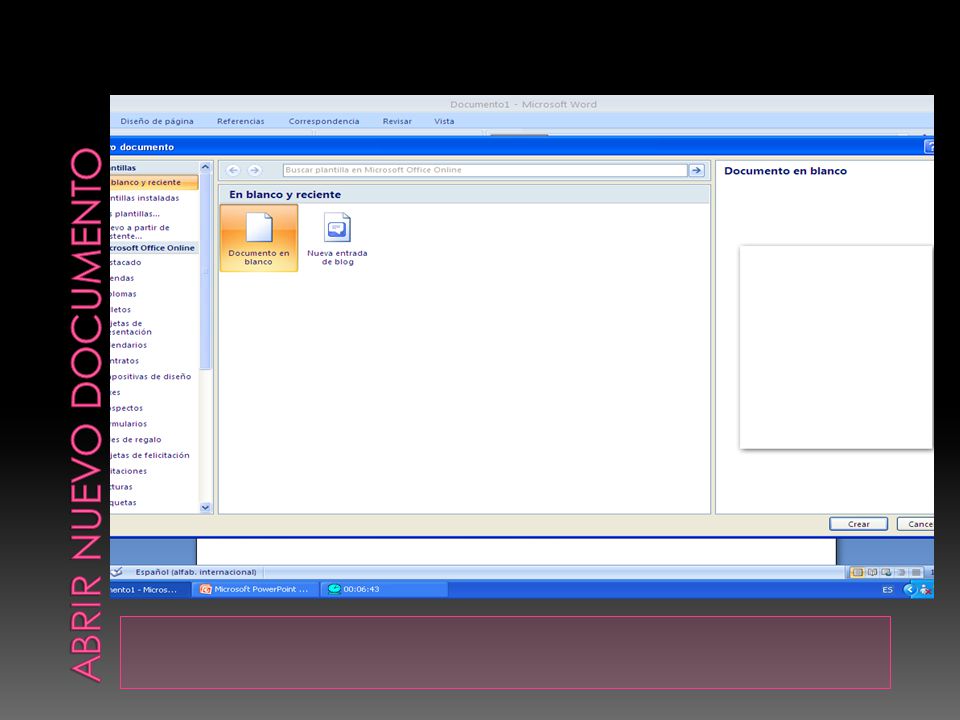Switch to Full Screen Reading view icon

872,572
